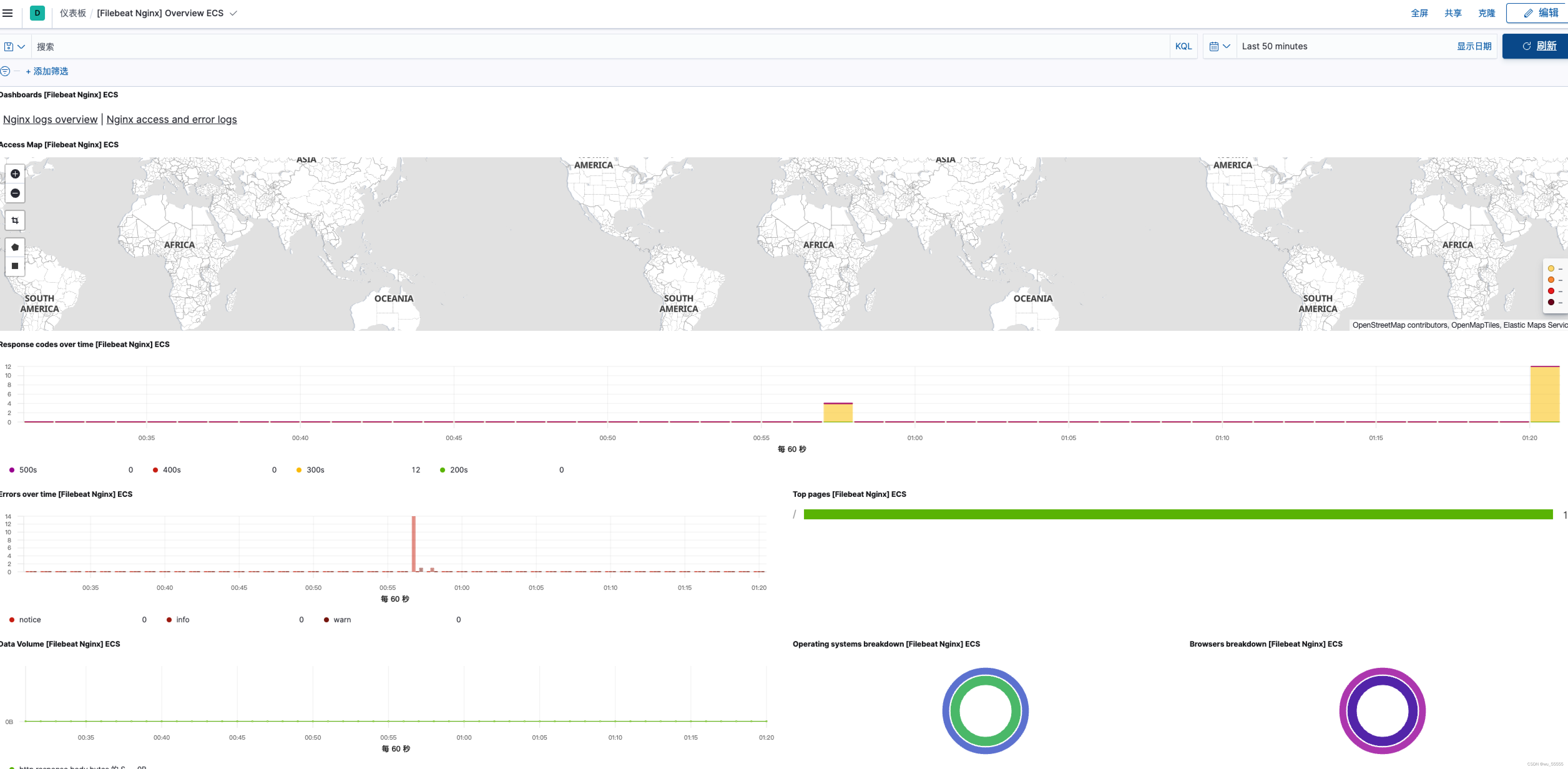
Task: Open Nginx access and error logs link
Action: coord(172,119)
